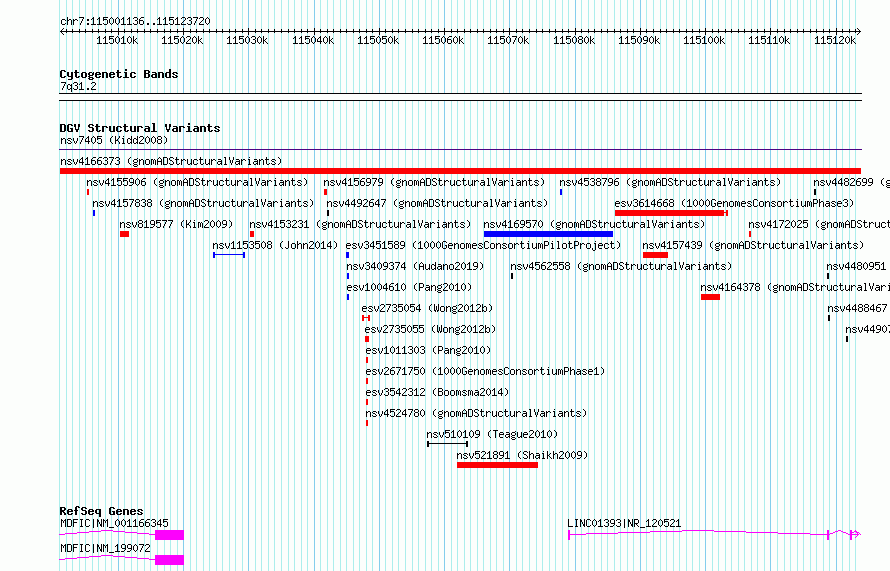This screenshot has width=890, height=571.
Task: Open the esv3542312 (Boomsma2014) label
Action: (x=437, y=392)
